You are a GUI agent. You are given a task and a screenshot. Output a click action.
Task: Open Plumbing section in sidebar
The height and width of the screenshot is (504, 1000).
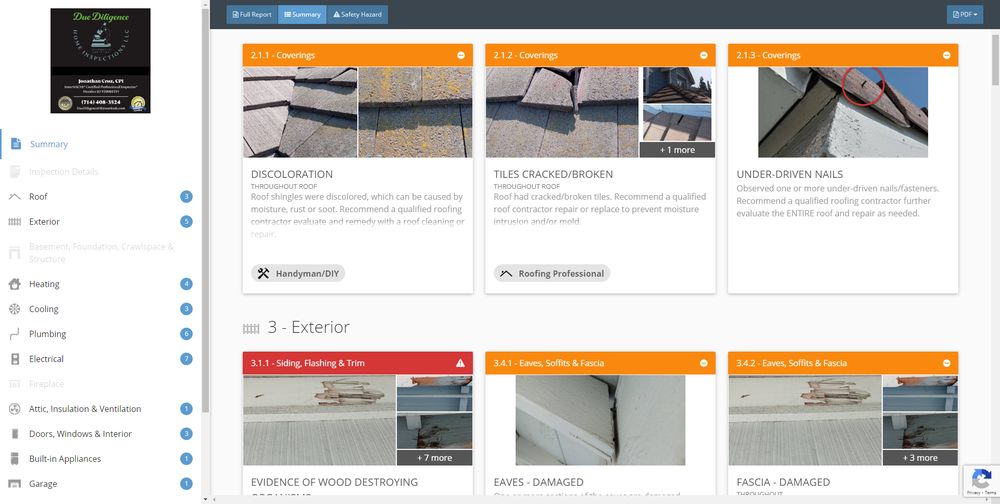coord(101,334)
